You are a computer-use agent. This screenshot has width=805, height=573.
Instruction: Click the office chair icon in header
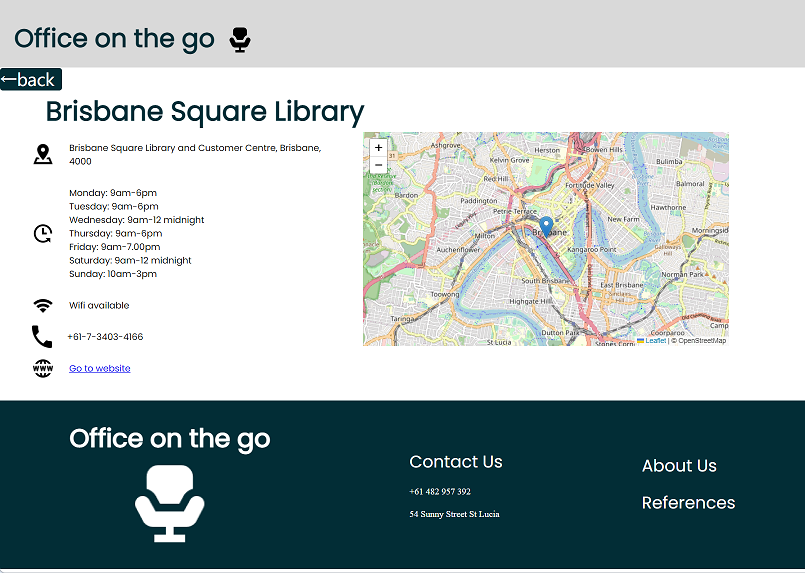pyautogui.click(x=239, y=39)
